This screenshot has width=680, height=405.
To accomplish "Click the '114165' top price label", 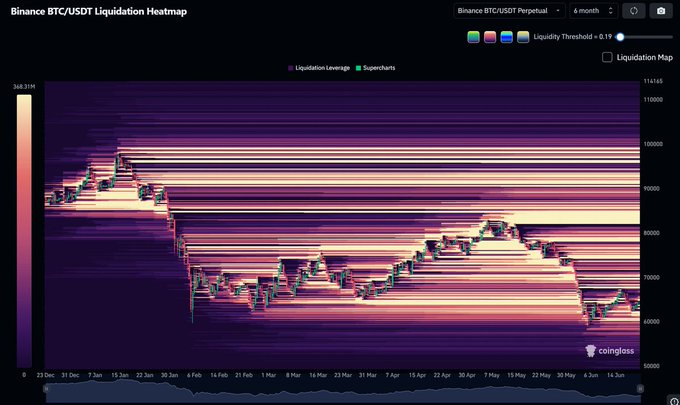I will click(x=653, y=81).
